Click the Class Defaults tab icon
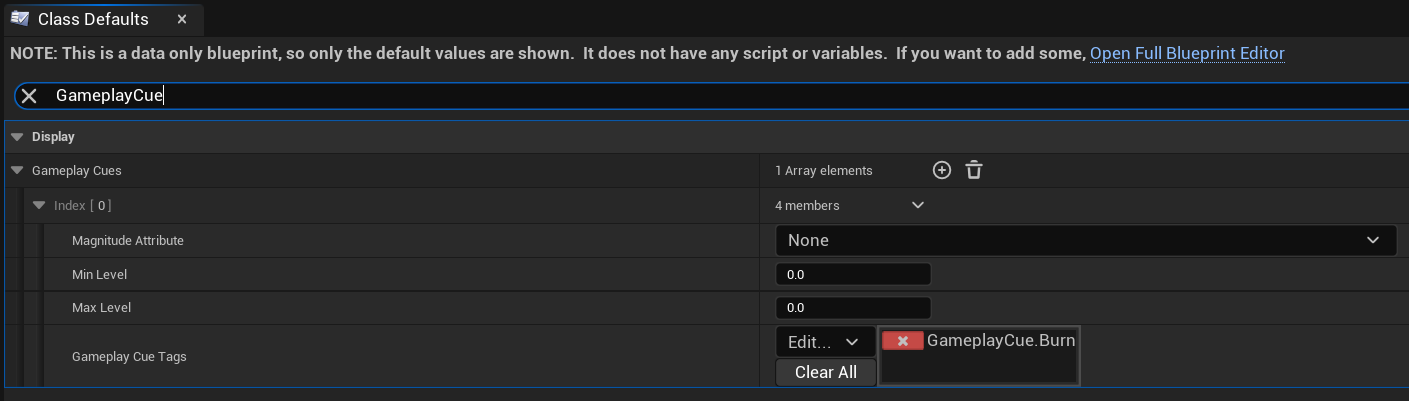1409x401 pixels. pos(19,19)
